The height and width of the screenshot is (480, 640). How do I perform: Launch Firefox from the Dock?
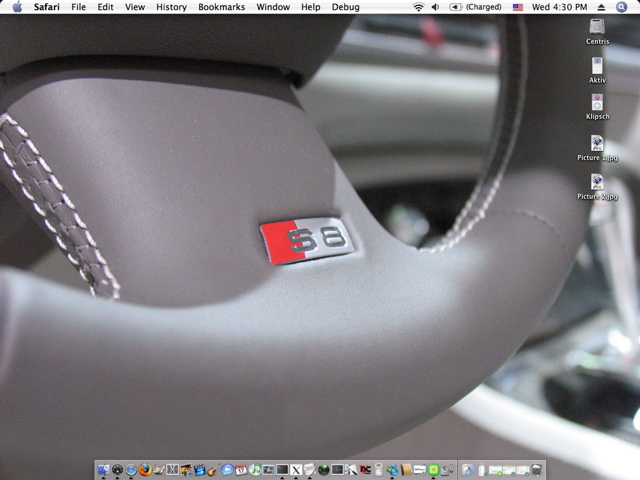tap(145, 470)
